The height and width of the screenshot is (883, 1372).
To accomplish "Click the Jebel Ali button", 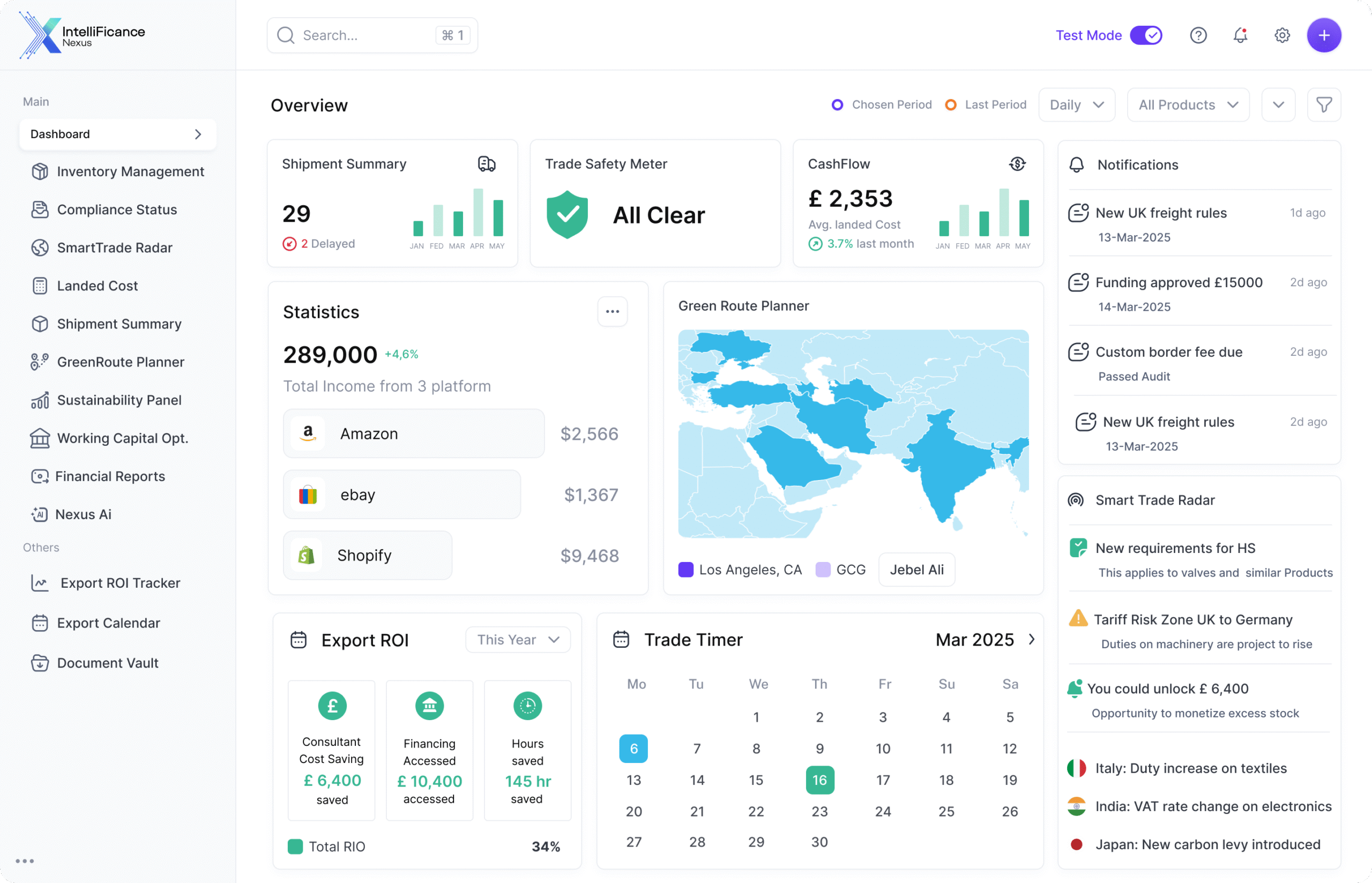I will coord(916,570).
